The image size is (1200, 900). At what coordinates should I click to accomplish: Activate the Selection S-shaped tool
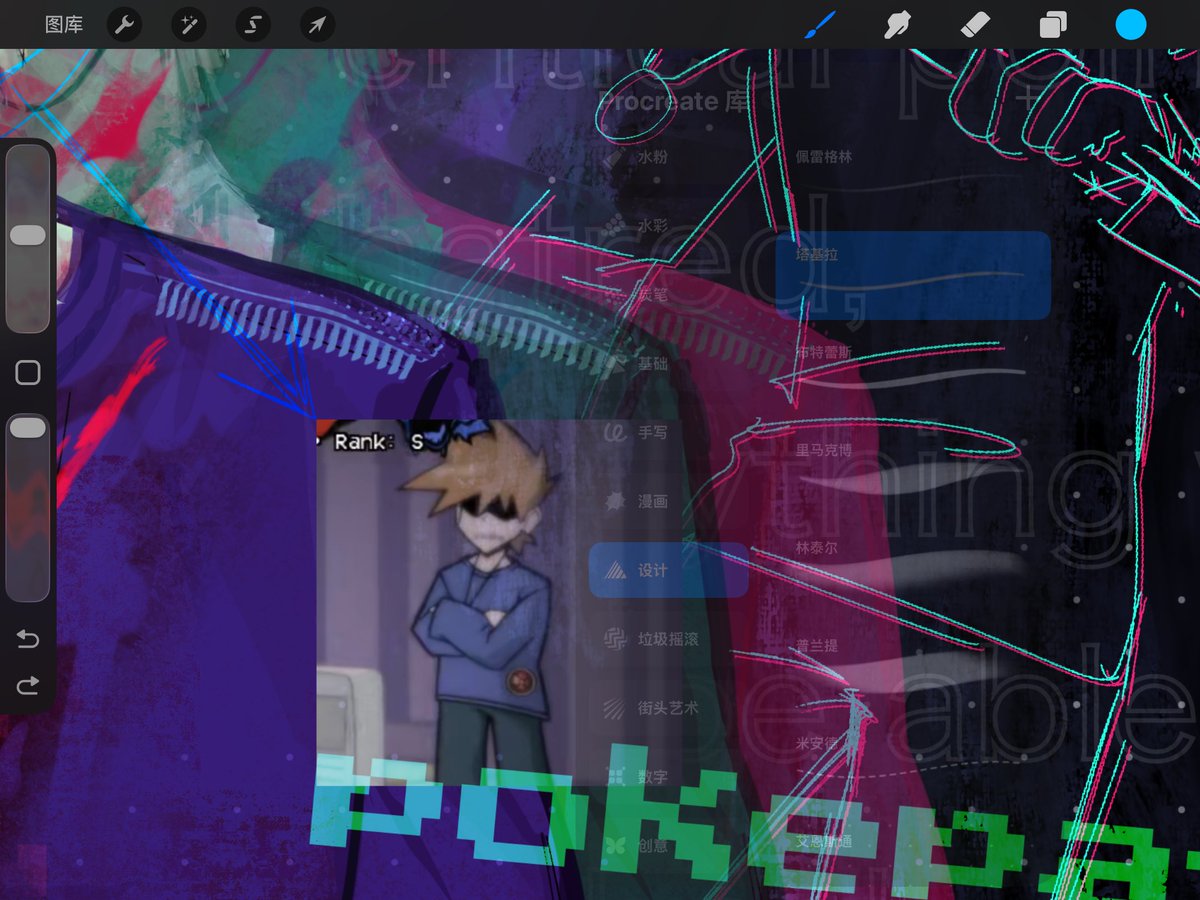point(253,25)
